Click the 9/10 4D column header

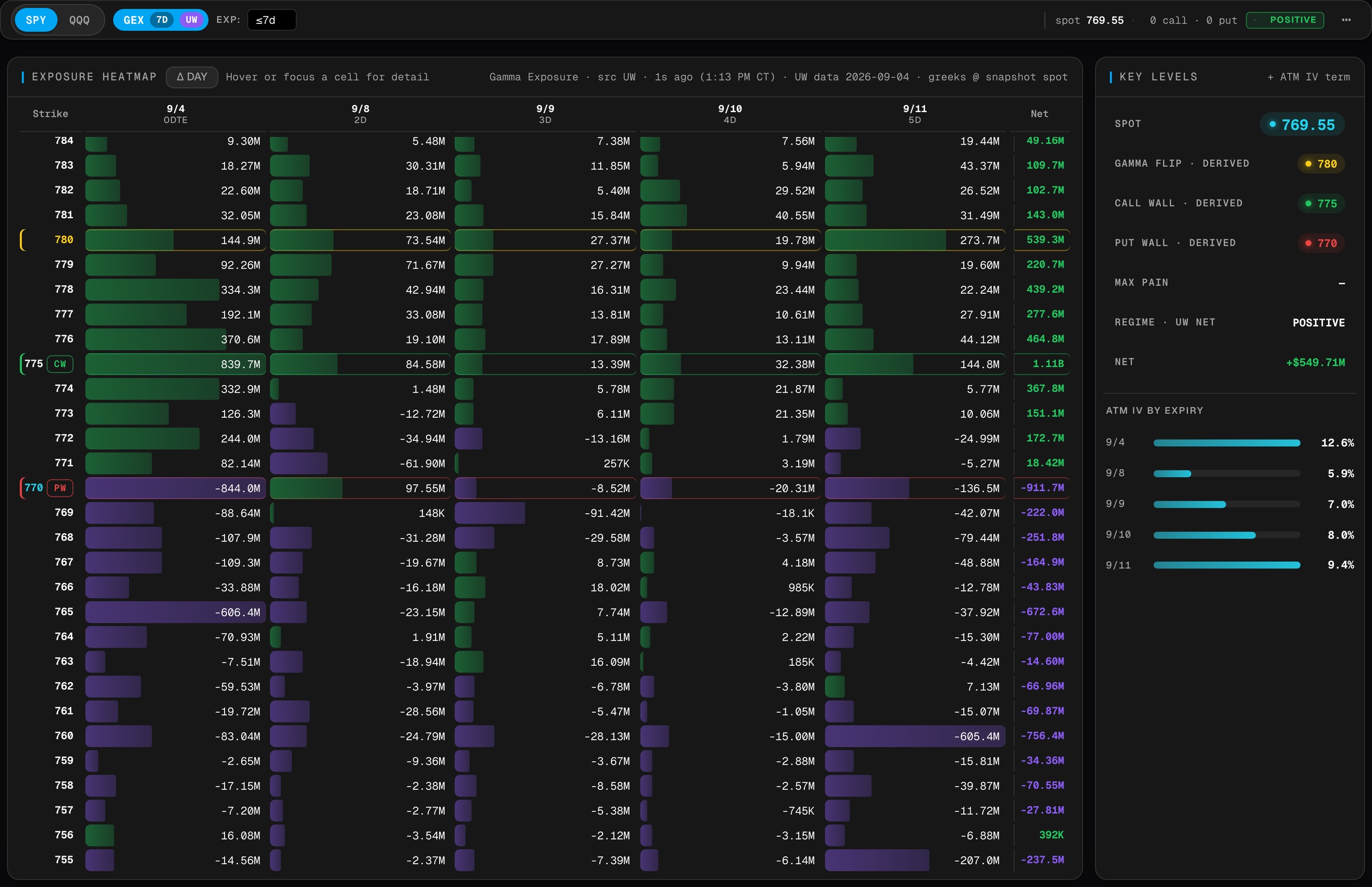[x=730, y=114]
